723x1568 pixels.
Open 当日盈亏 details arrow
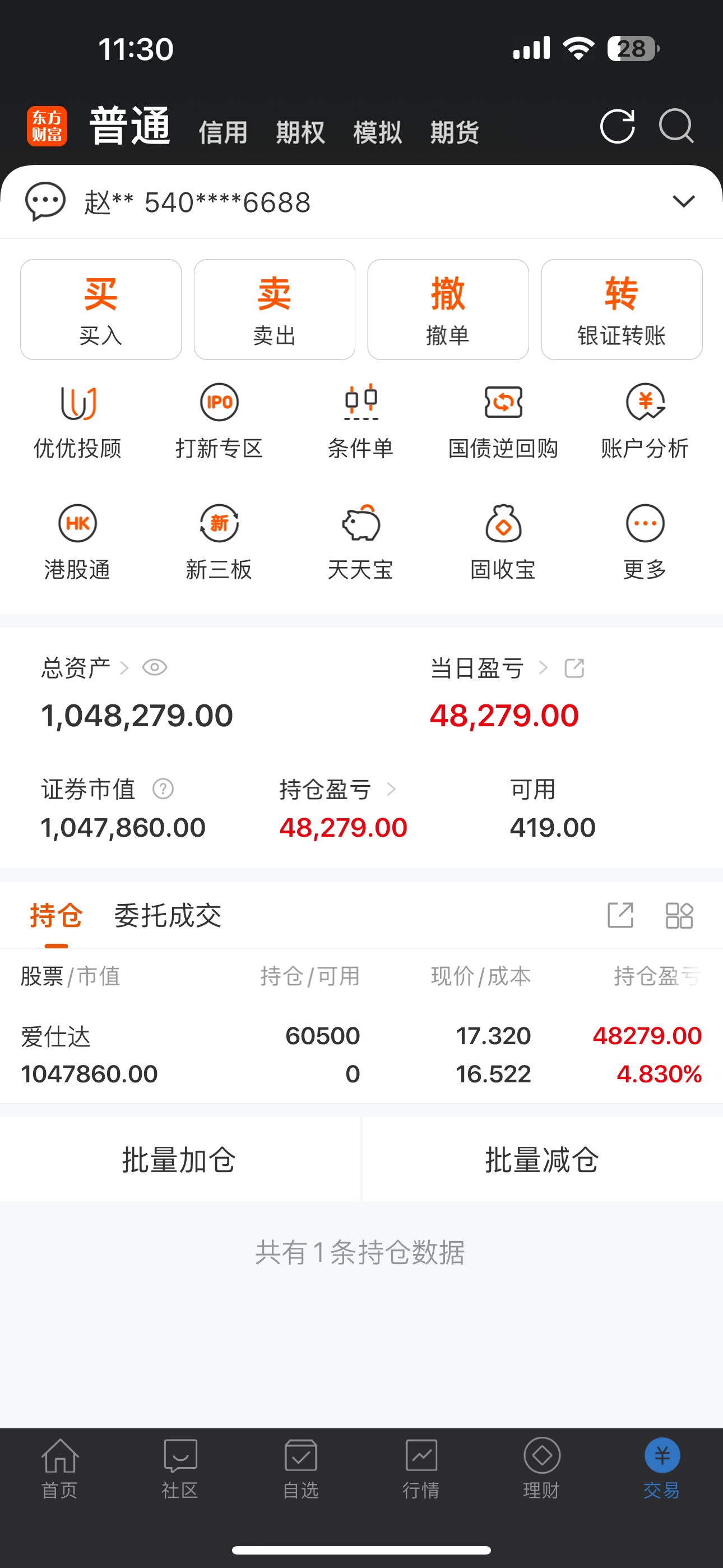(x=543, y=668)
